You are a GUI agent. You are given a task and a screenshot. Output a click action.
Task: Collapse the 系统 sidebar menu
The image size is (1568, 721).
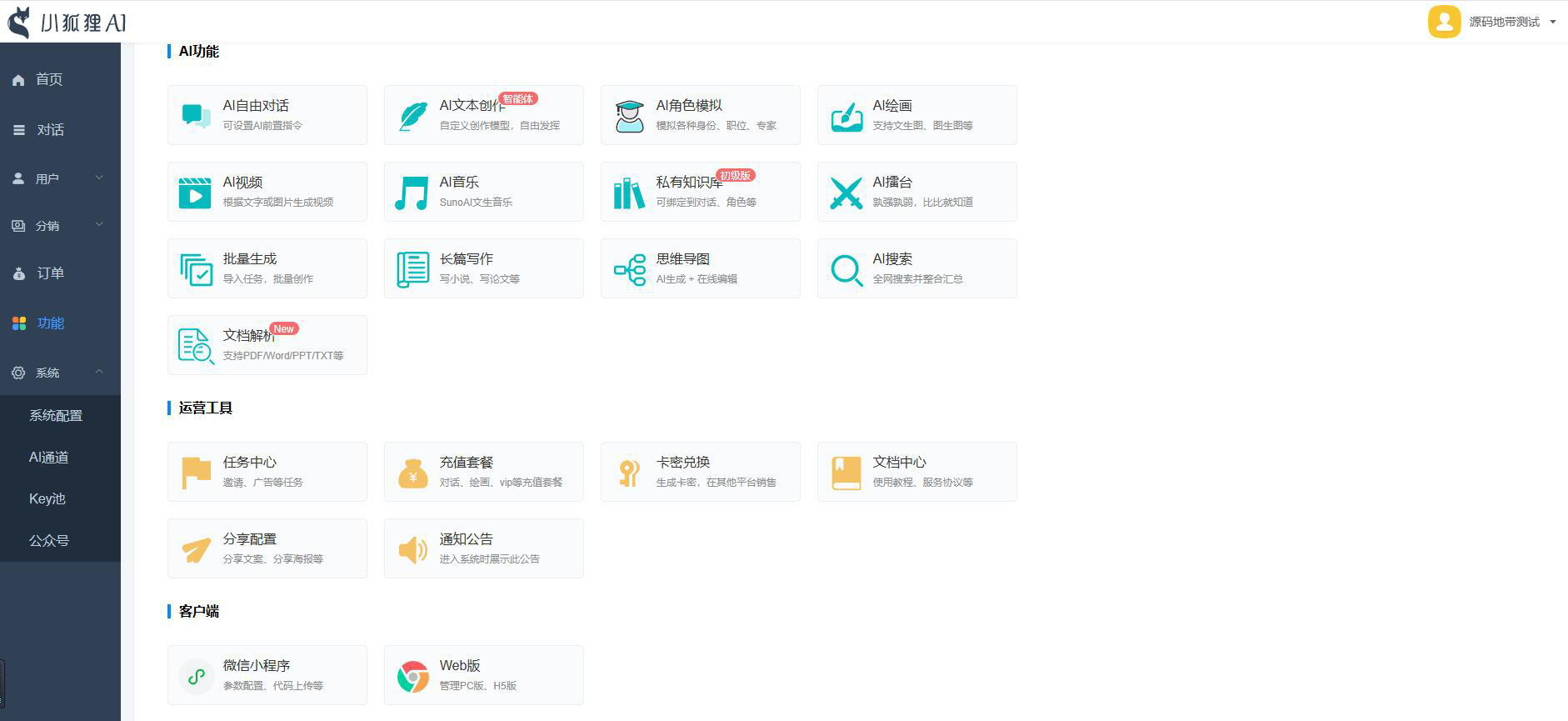tap(60, 373)
